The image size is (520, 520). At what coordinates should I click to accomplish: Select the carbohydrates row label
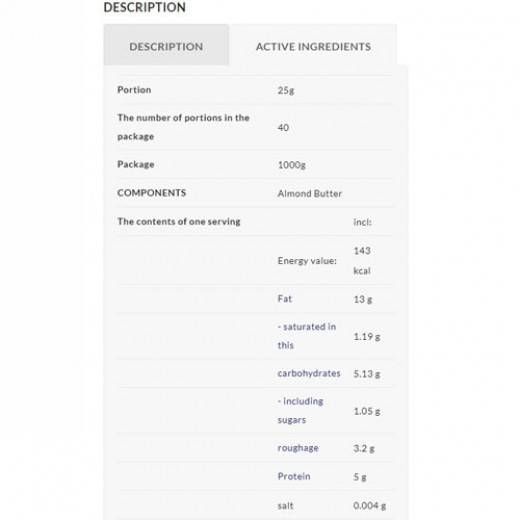tap(309, 373)
